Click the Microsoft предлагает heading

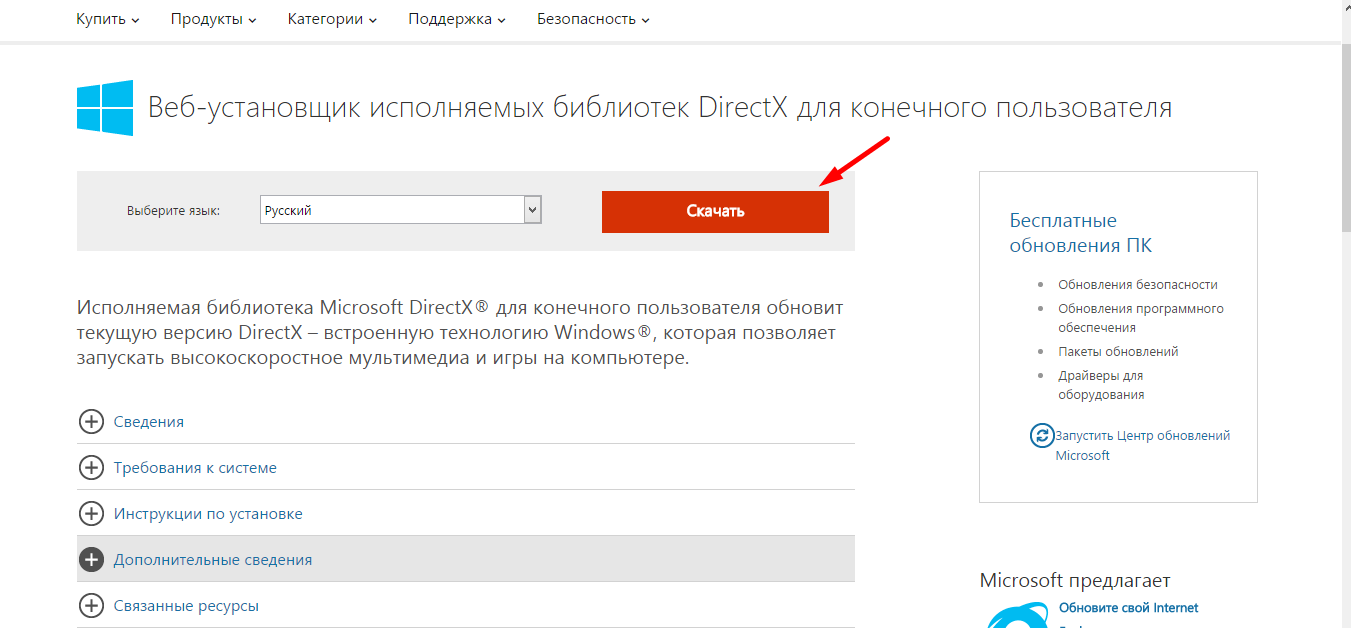pos(1075,581)
